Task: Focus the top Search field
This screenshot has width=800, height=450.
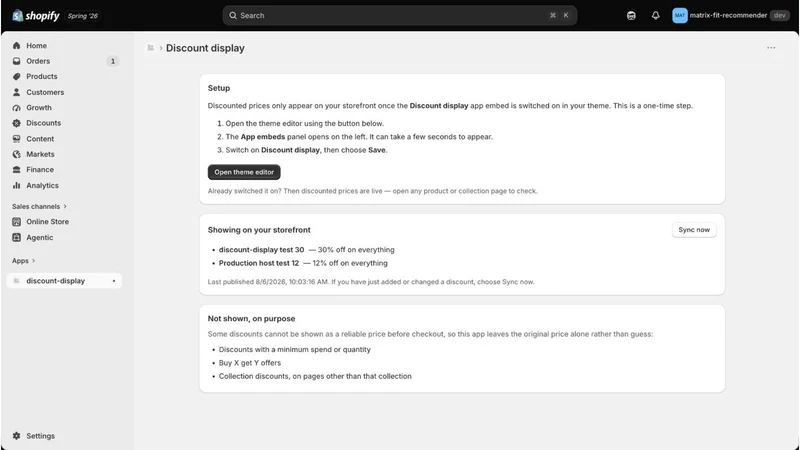Action: (x=399, y=15)
